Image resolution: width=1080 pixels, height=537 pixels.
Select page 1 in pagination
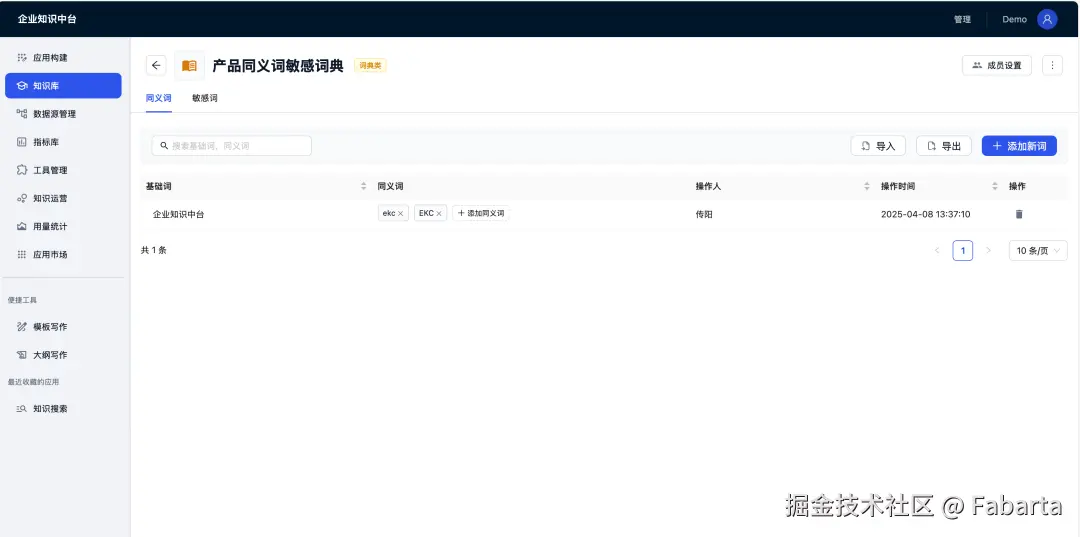pyautogui.click(x=963, y=251)
